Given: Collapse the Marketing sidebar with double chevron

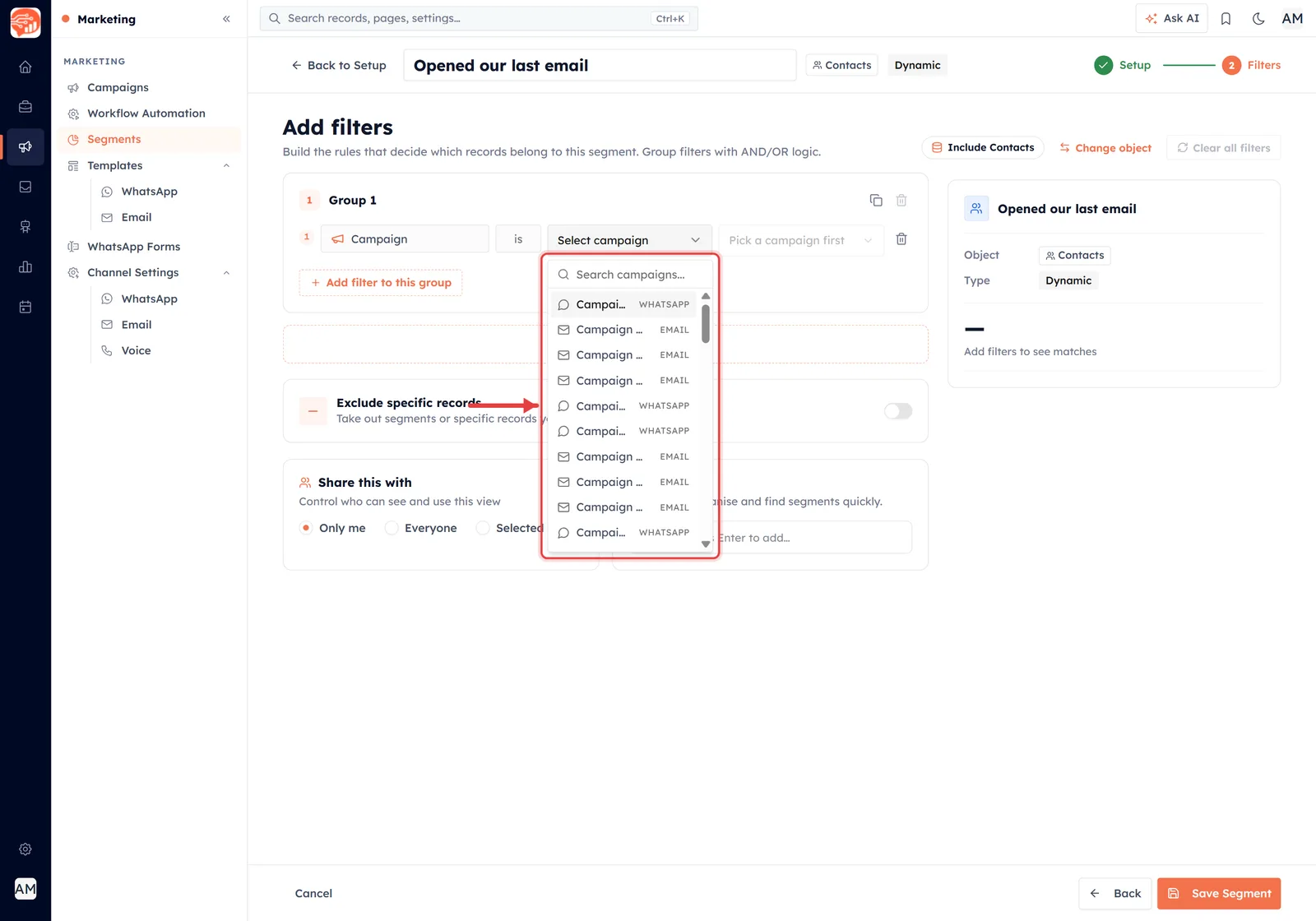Looking at the screenshot, I should 226,19.
